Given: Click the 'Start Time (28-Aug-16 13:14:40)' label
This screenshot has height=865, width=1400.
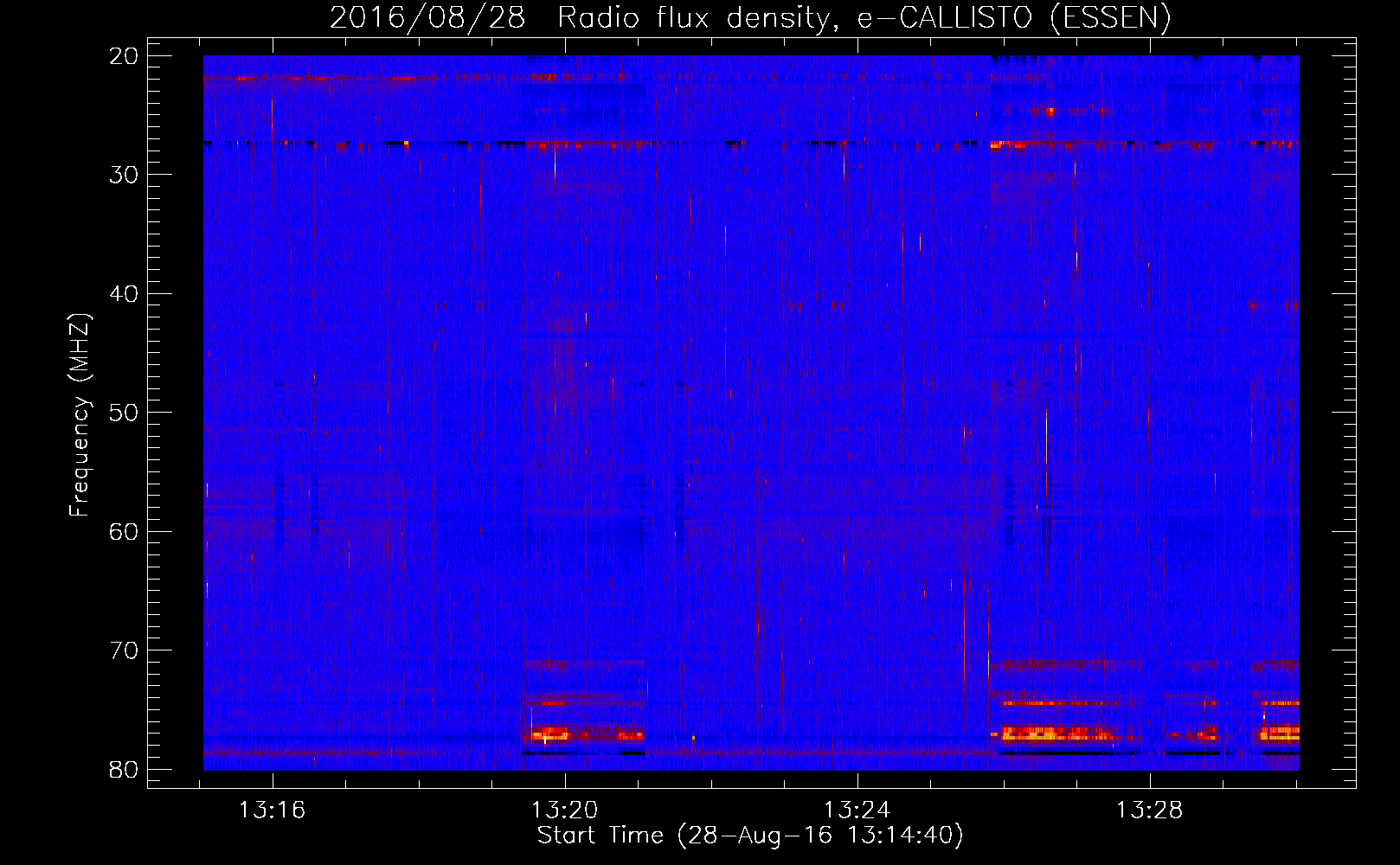Looking at the screenshot, I should [750, 836].
